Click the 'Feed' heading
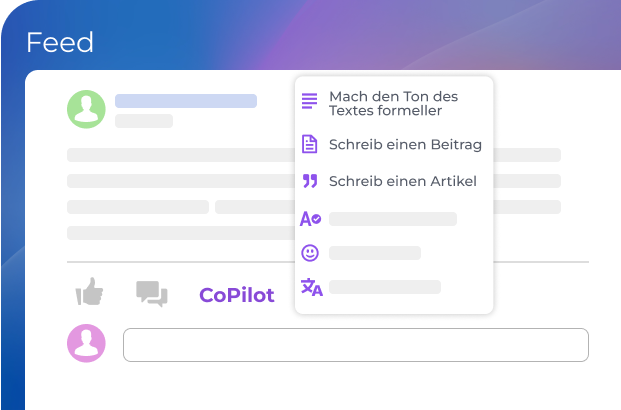 (60, 43)
